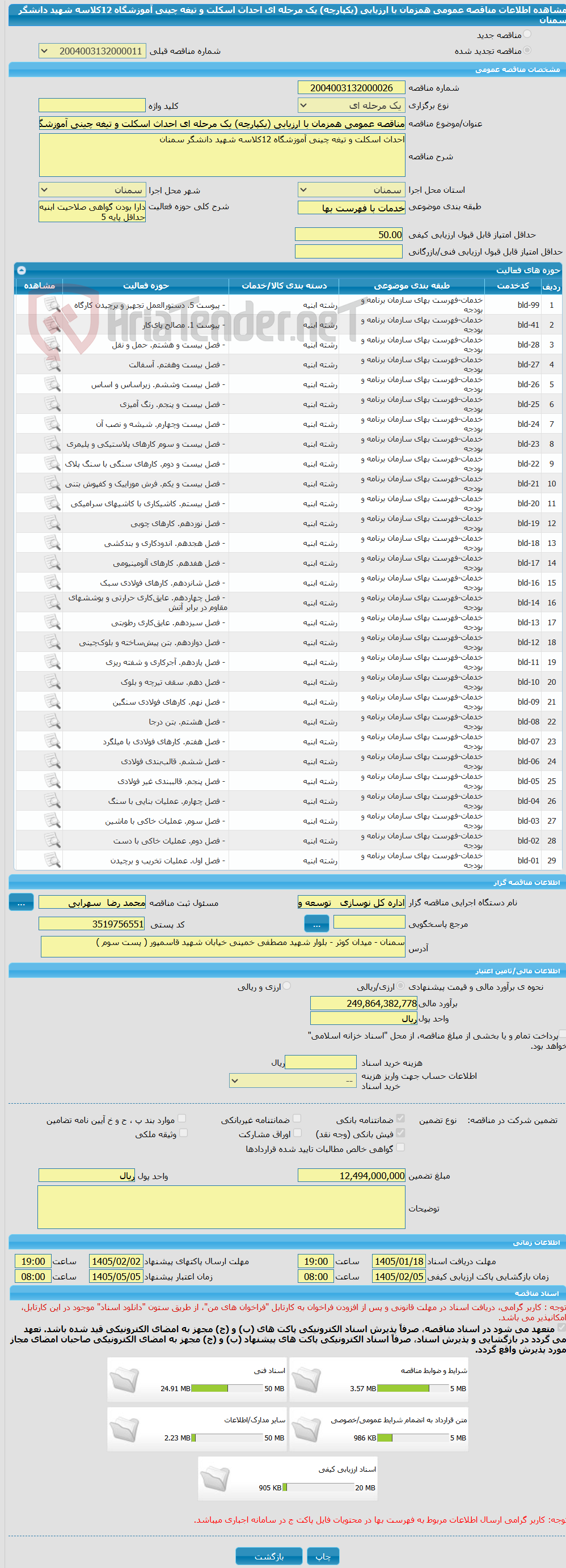
Task: Click the اسناد فنی size progress bar
Action: coord(227,1388)
